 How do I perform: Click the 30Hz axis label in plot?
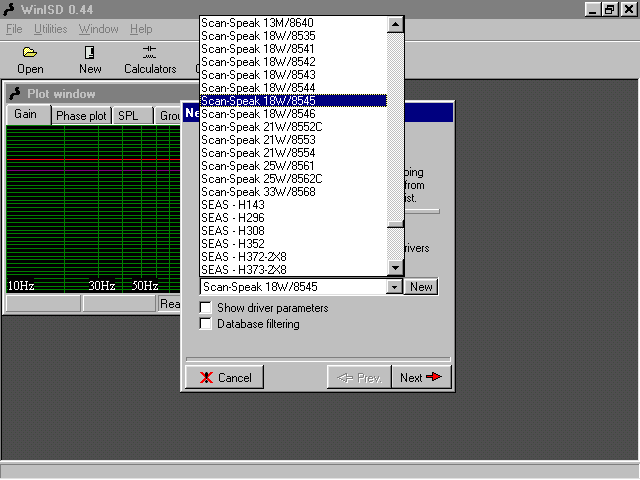click(x=102, y=285)
